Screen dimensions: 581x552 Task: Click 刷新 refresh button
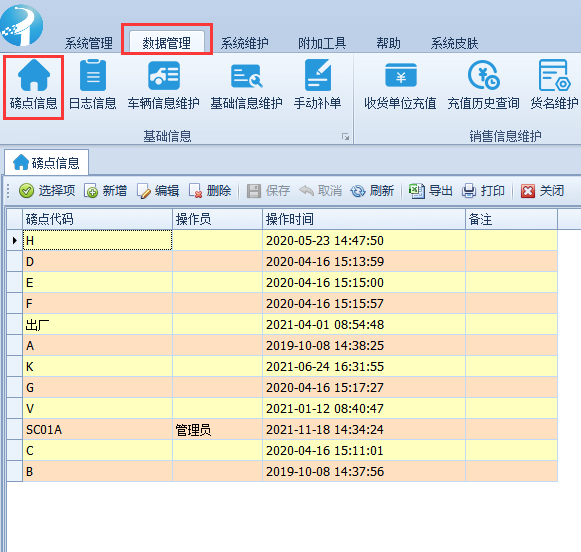pyautogui.click(x=372, y=191)
